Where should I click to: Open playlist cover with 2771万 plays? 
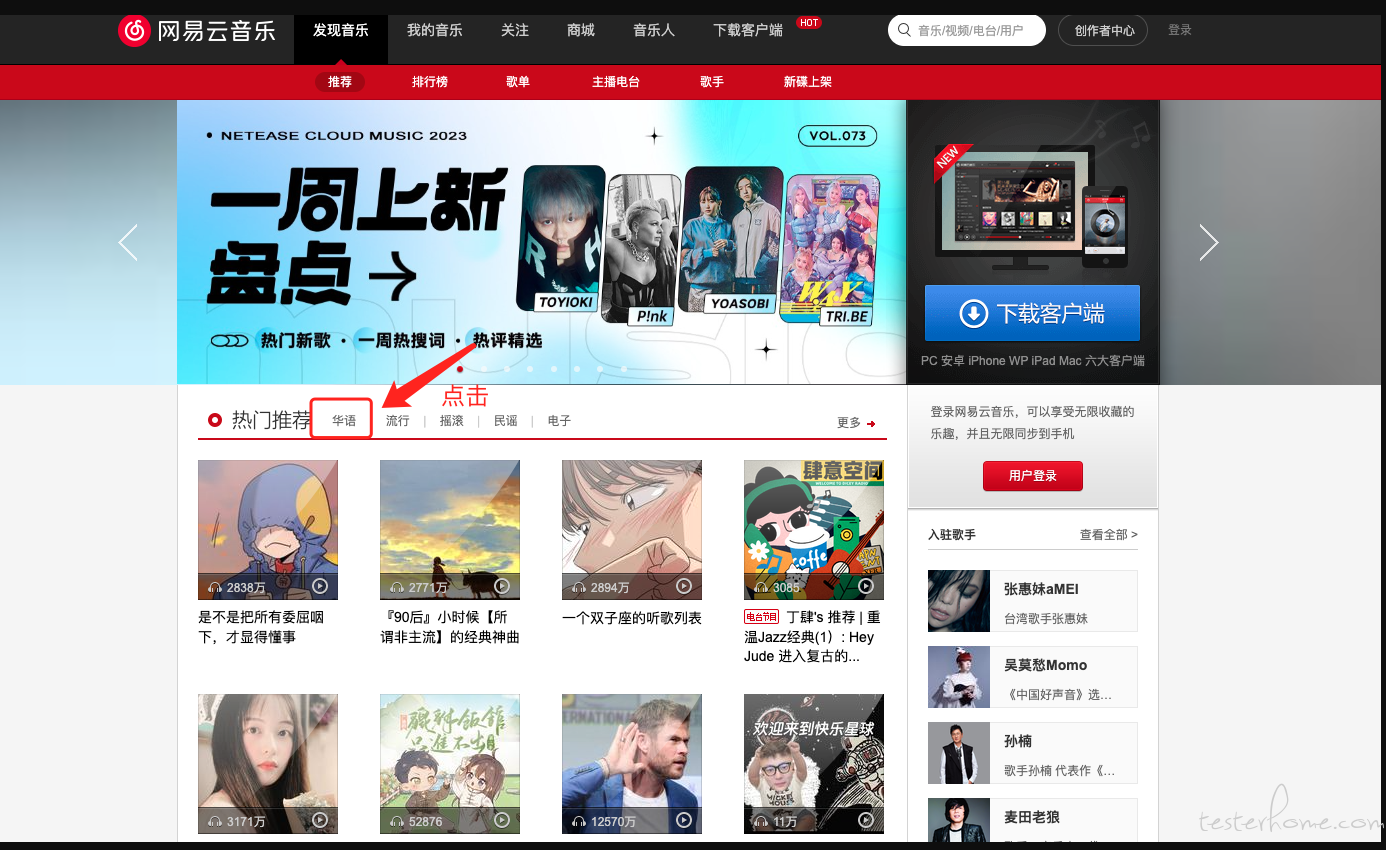click(450, 530)
